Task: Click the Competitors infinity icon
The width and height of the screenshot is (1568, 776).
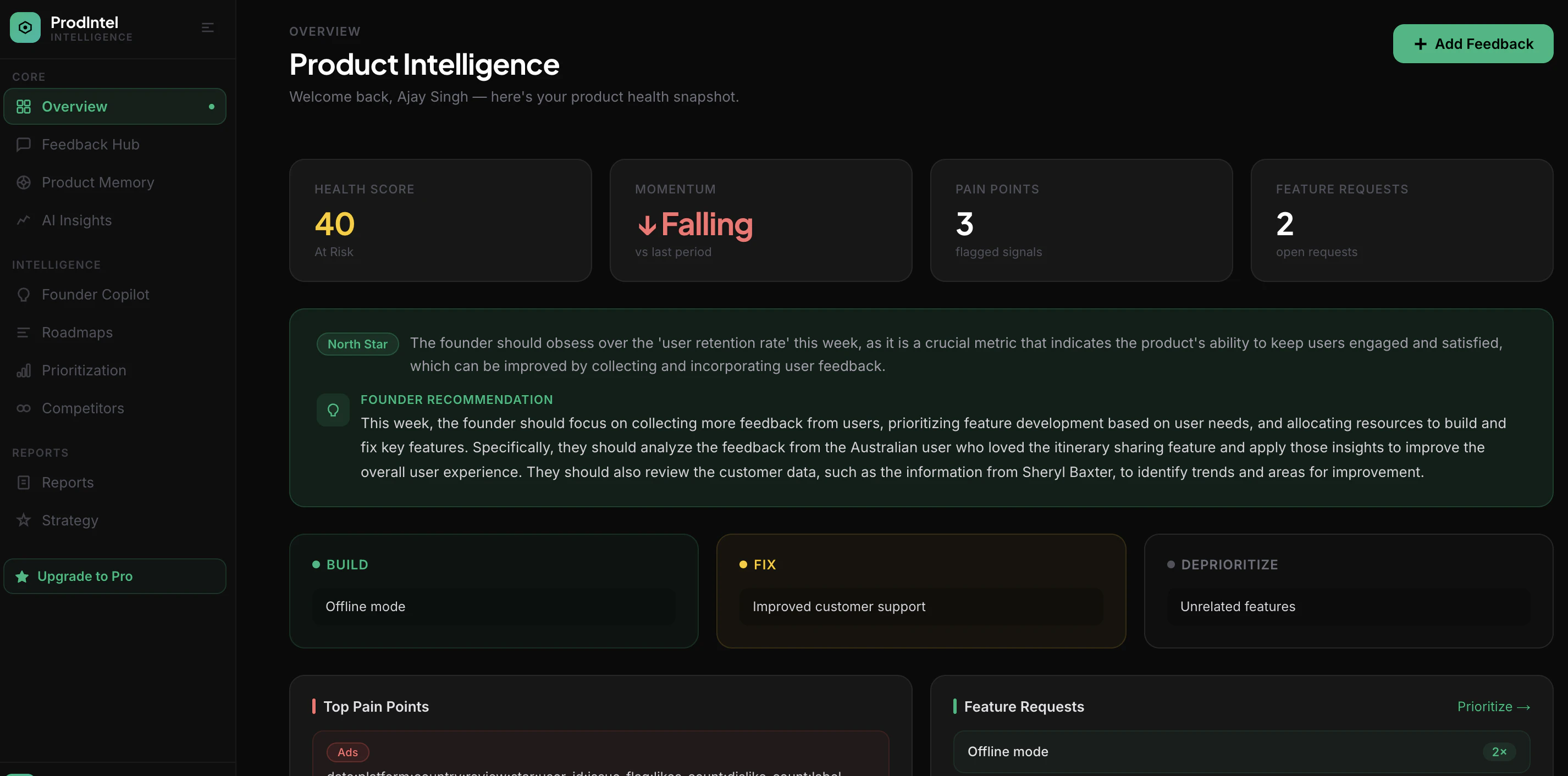Action: (x=24, y=408)
